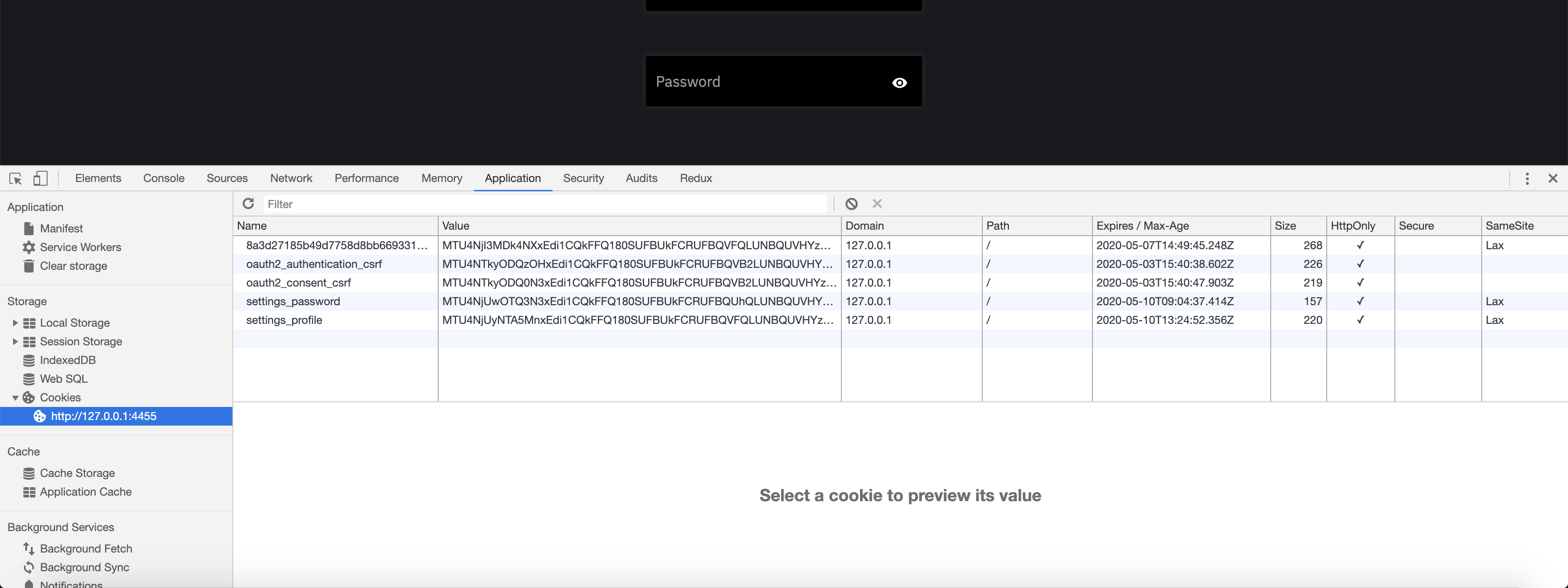Expand the Local Storage tree item
Viewport: 1568px width, 588px height.
pos(14,322)
